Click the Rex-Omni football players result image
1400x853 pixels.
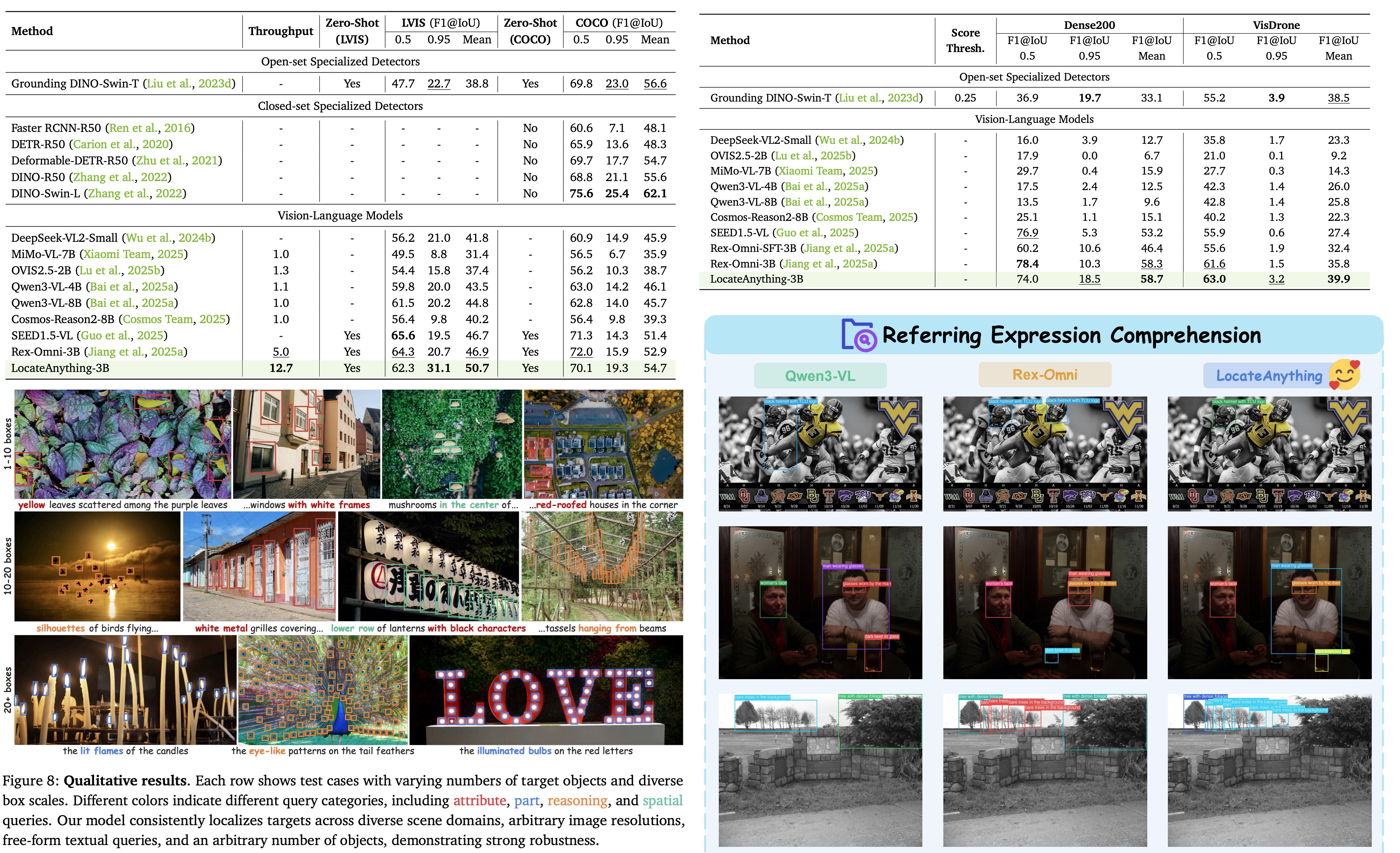[x=1045, y=454]
